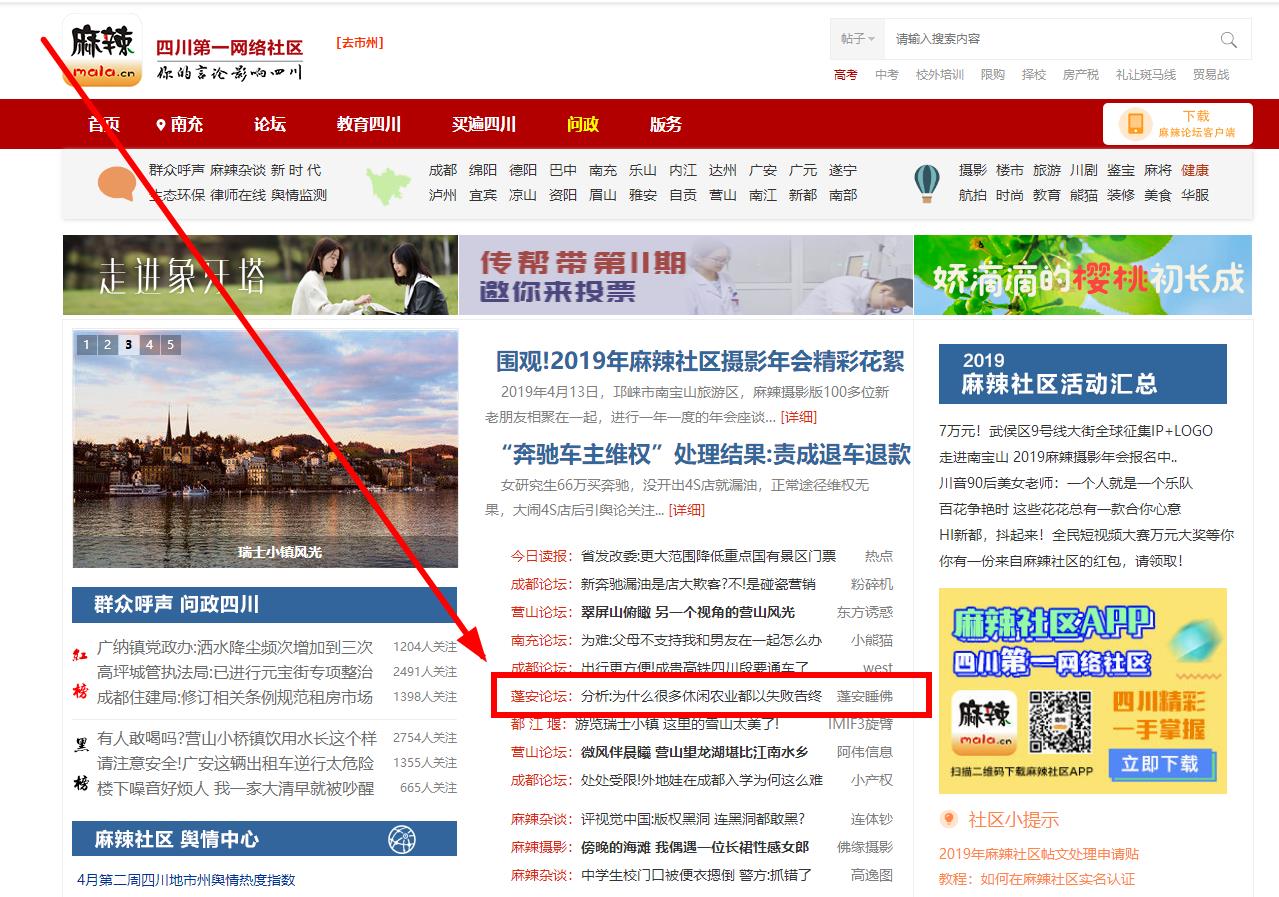Open 首页 in the red navigation bar
This screenshot has width=1279, height=897.
click(104, 124)
